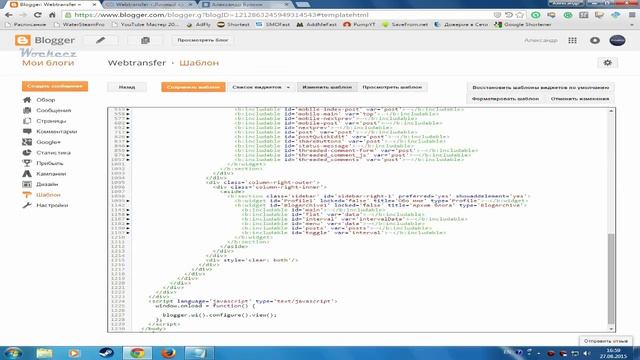Screen dimensions: 640x360
Task: Click orange Сохранить шаблон button
Action: click(x=193, y=87)
